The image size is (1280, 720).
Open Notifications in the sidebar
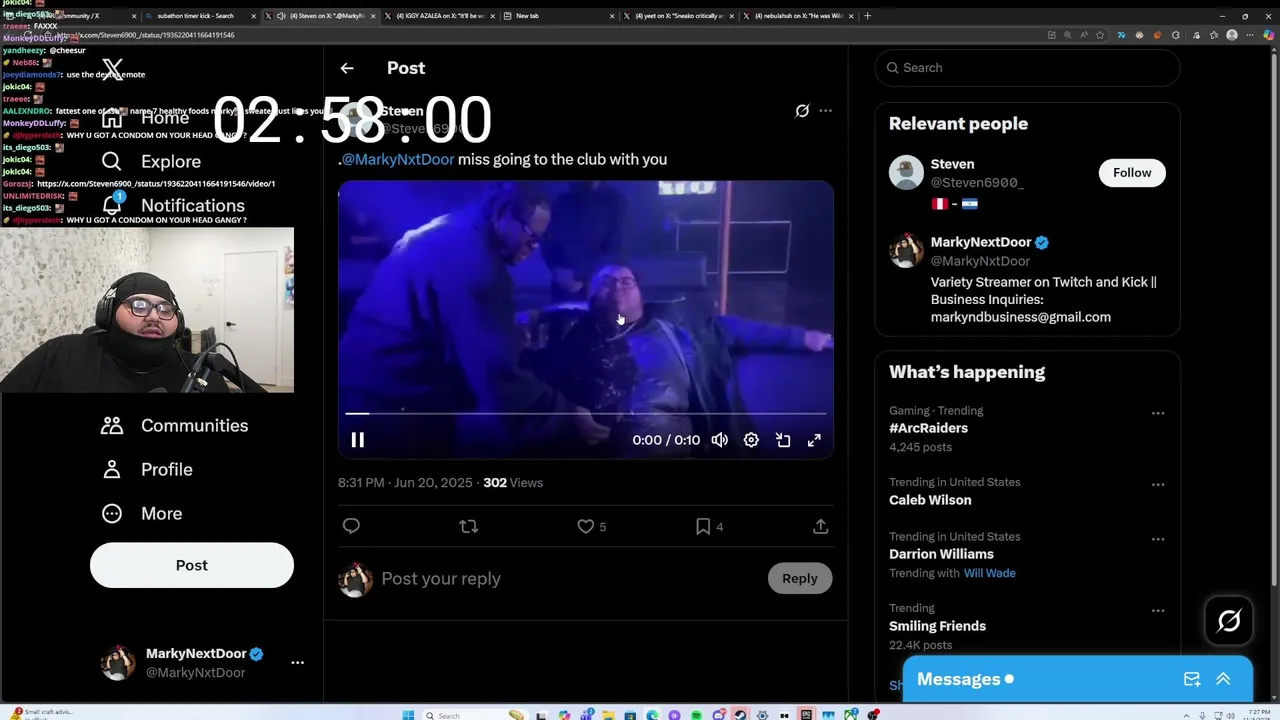click(x=173, y=205)
